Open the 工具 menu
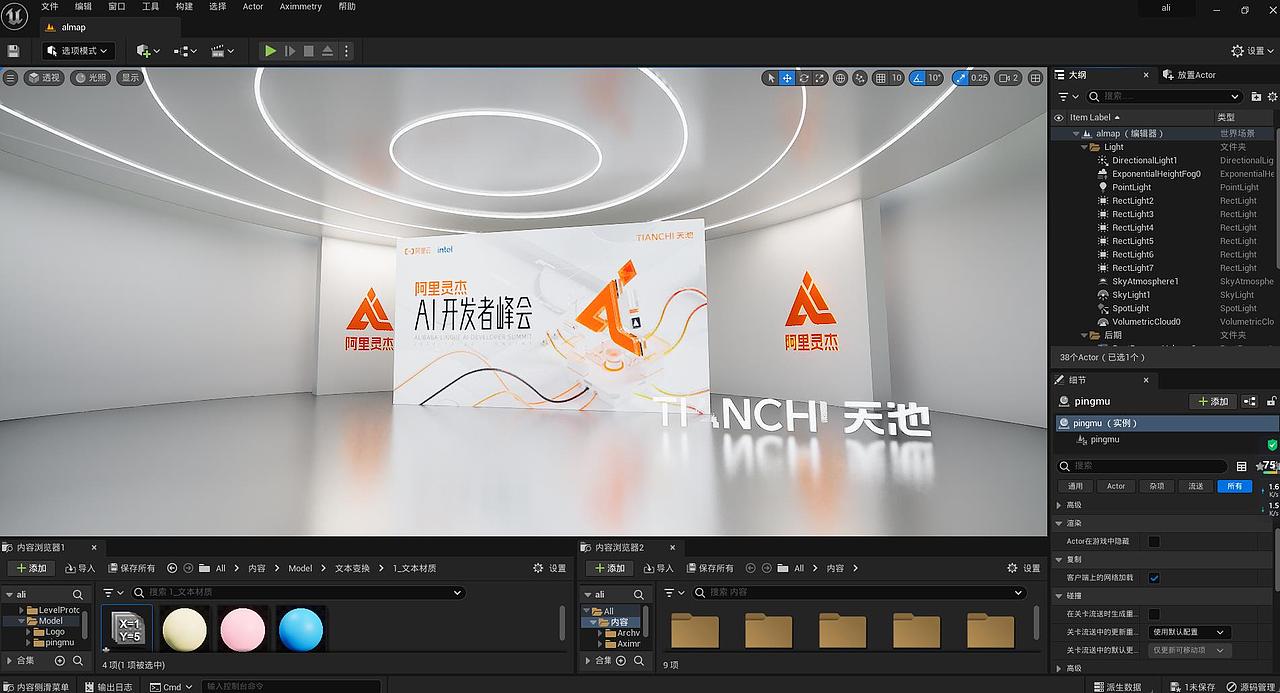This screenshot has width=1280, height=693. click(150, 6)
